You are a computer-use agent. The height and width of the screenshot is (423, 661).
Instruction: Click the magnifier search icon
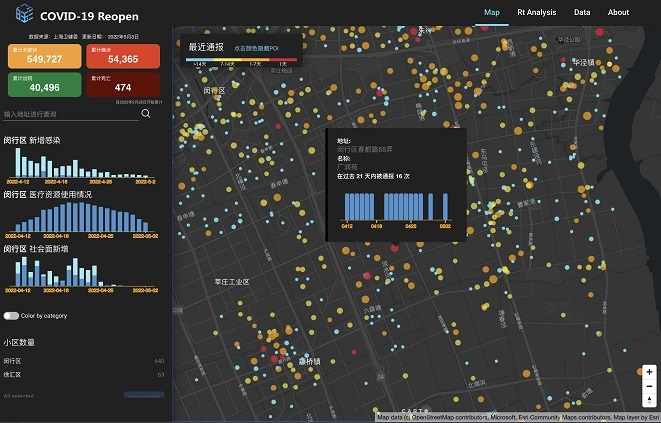pos(146,114)
